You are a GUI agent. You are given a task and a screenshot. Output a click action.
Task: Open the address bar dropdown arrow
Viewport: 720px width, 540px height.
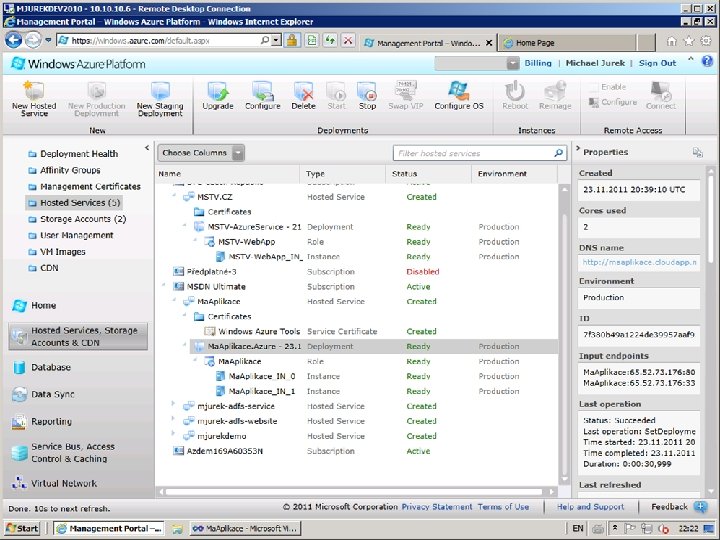click(x=276, y=40)
